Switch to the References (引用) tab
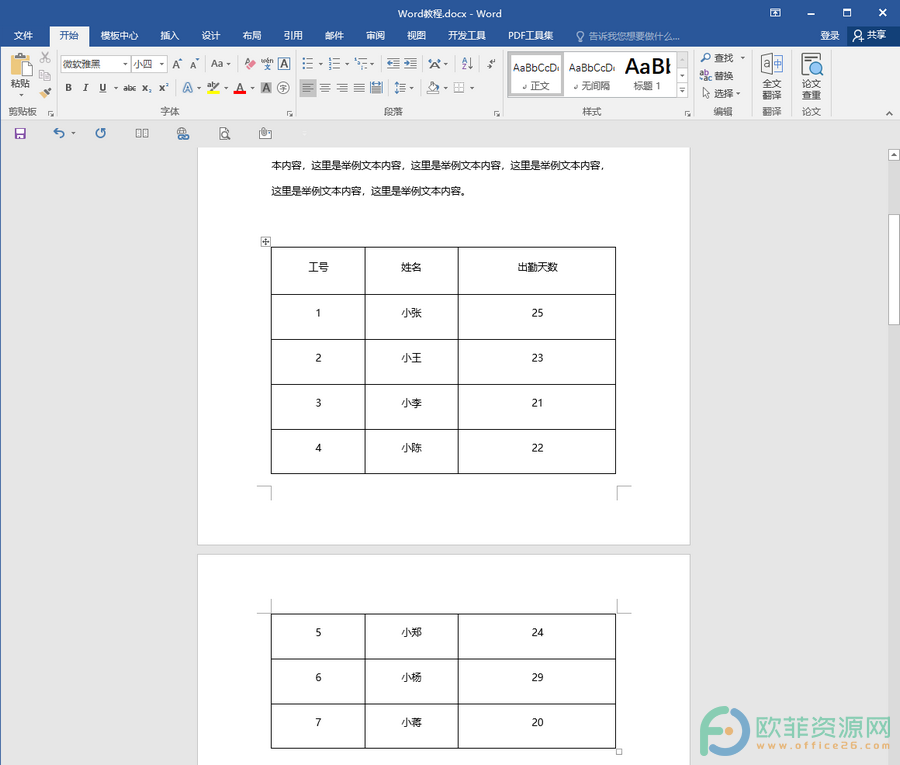Screen dimensions: 900x765 293,36
